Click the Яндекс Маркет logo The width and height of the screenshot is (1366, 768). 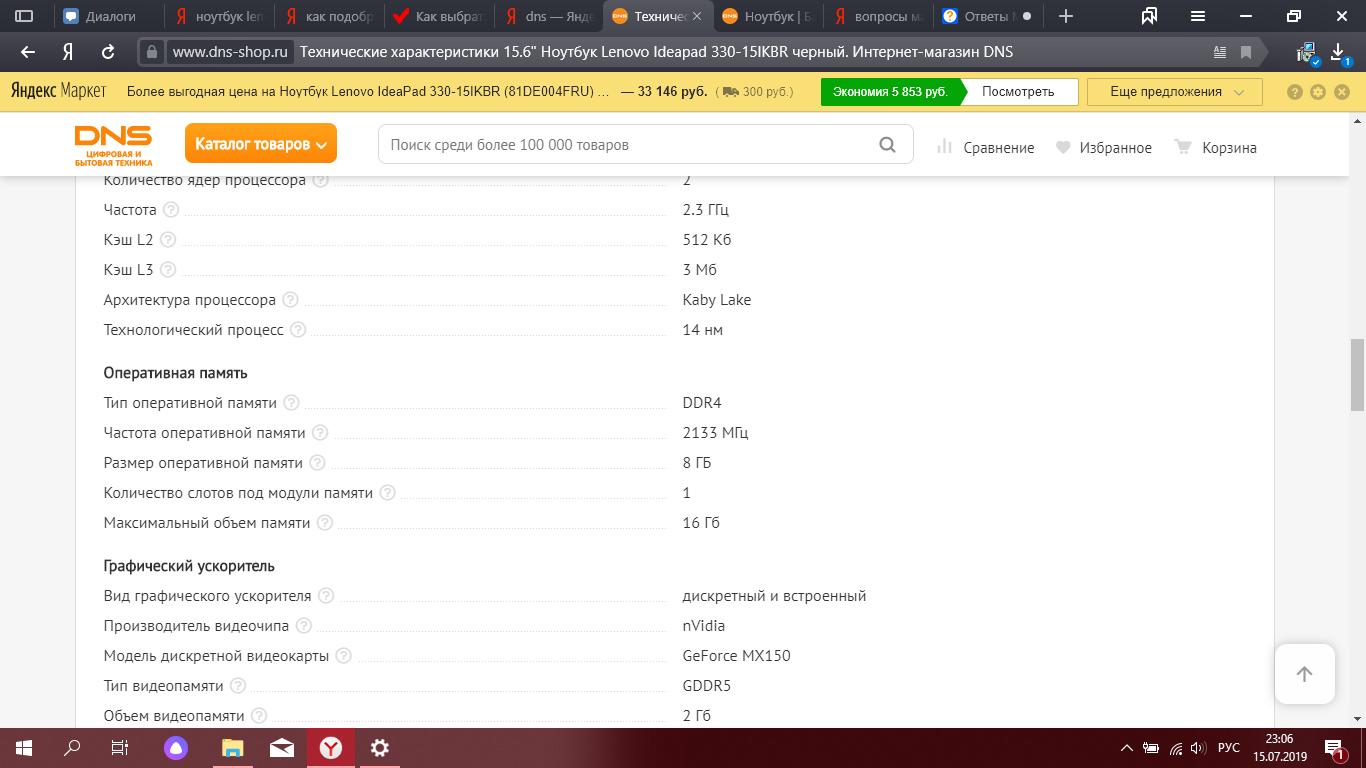tap(58, 91)
